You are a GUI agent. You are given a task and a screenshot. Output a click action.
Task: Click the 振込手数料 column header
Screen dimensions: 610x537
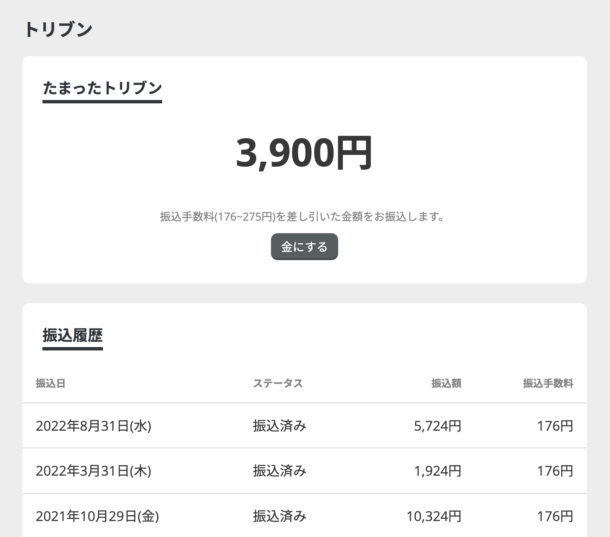pos(548,383)
